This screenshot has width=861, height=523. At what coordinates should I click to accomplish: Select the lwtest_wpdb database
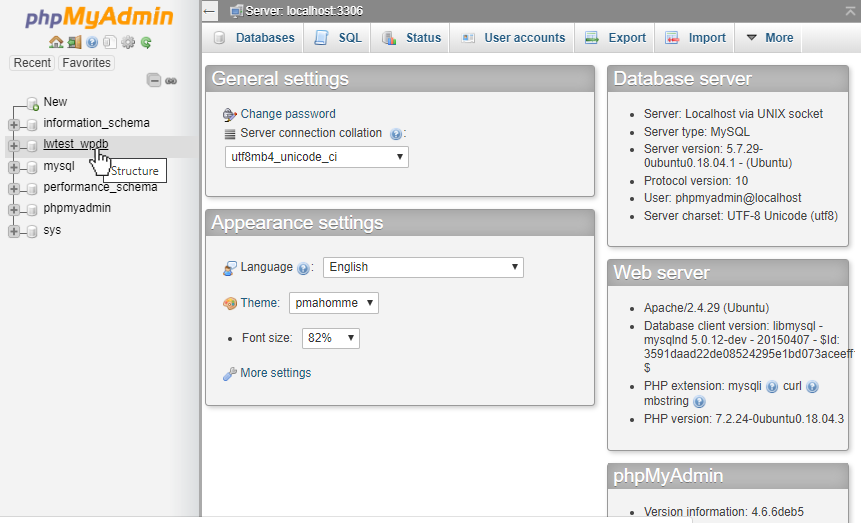click(76, 144)
